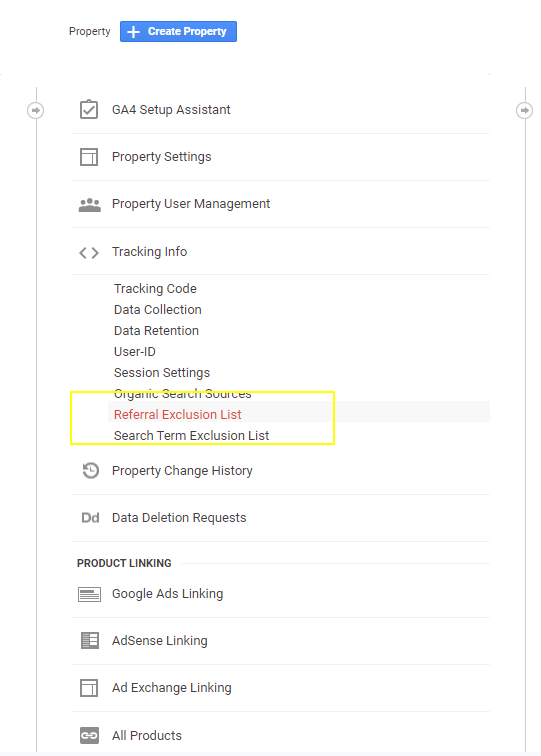This screenshot has width=541, height=756.
Task: Click the All Products link icon
Action: click(x=89, y=735)
